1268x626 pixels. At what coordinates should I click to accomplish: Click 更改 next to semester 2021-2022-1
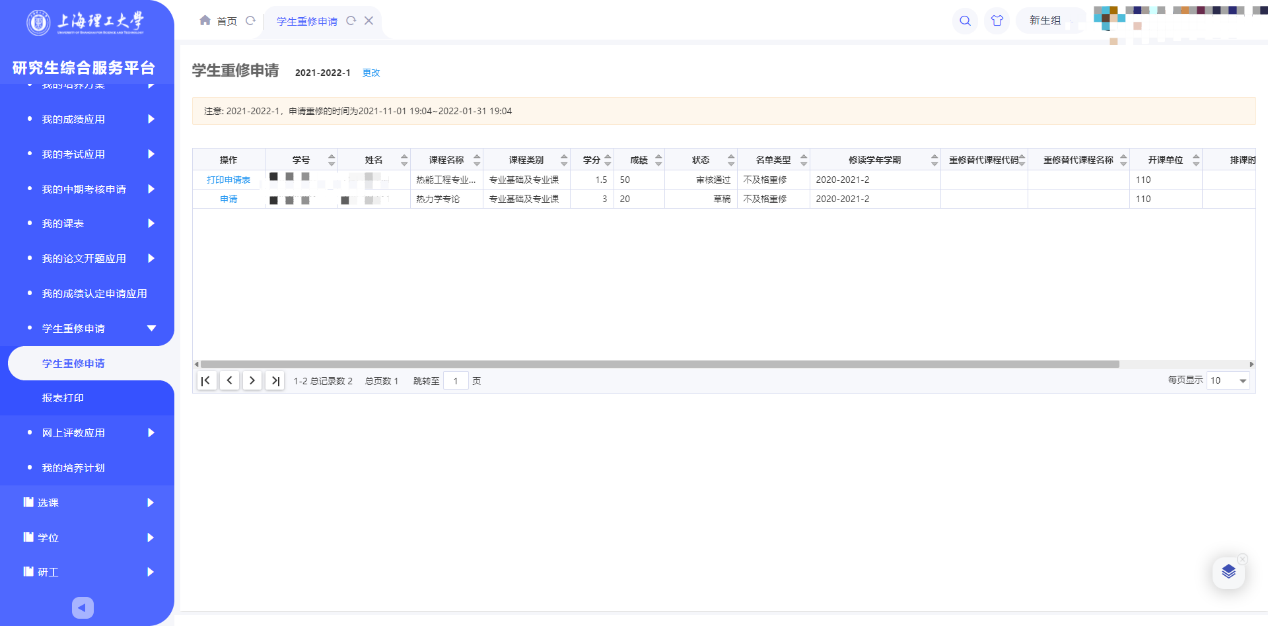371,73
